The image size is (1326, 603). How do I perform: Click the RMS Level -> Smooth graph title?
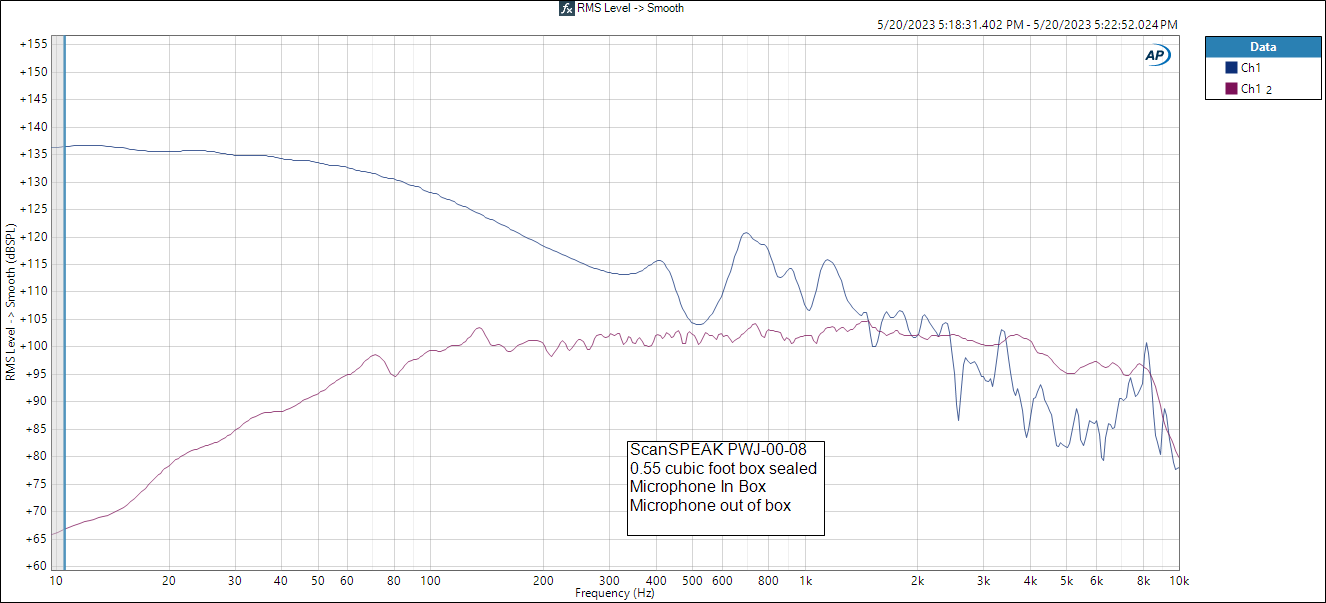[x=630, y=8]
